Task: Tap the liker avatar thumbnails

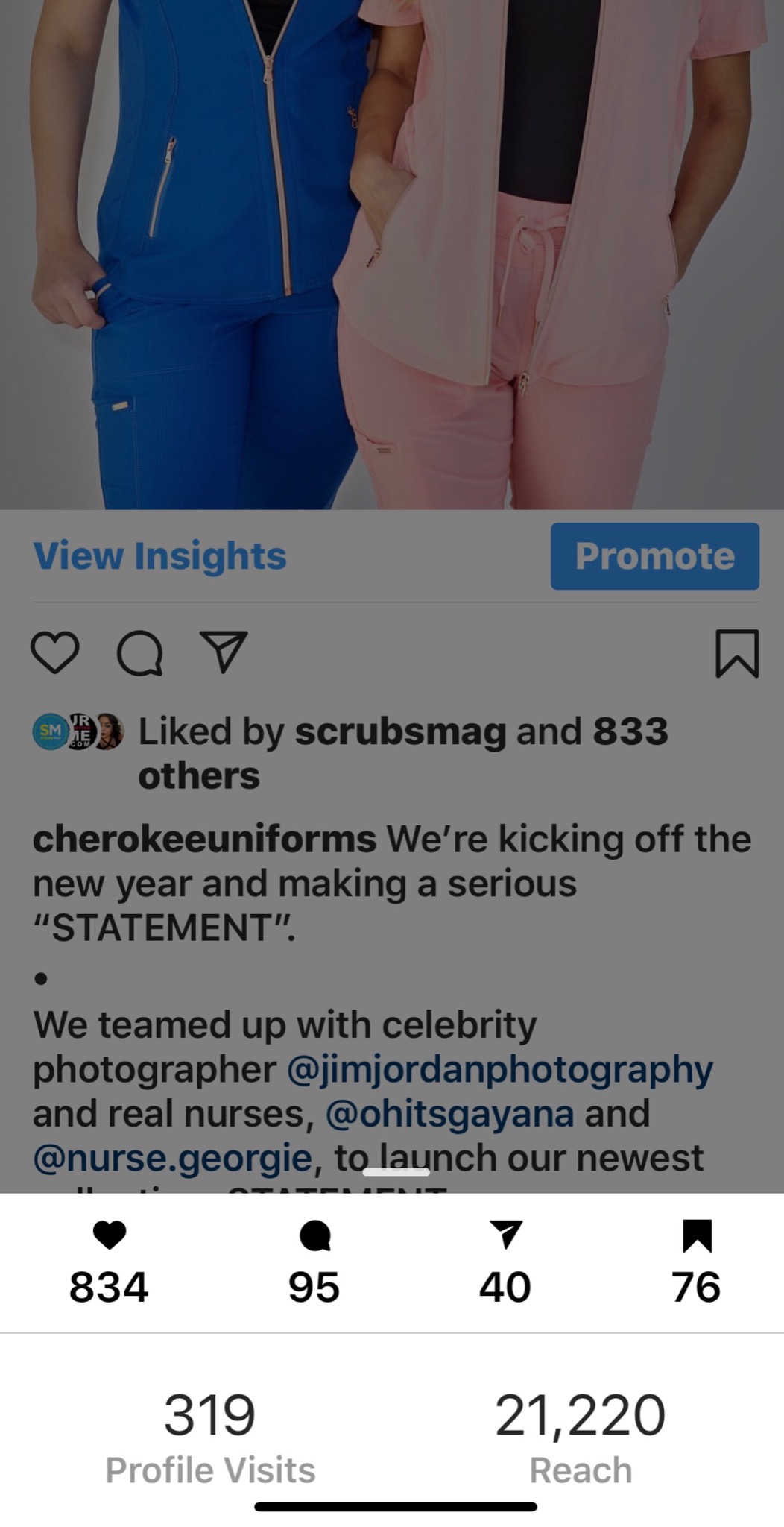Action: [x=78, y=731]
